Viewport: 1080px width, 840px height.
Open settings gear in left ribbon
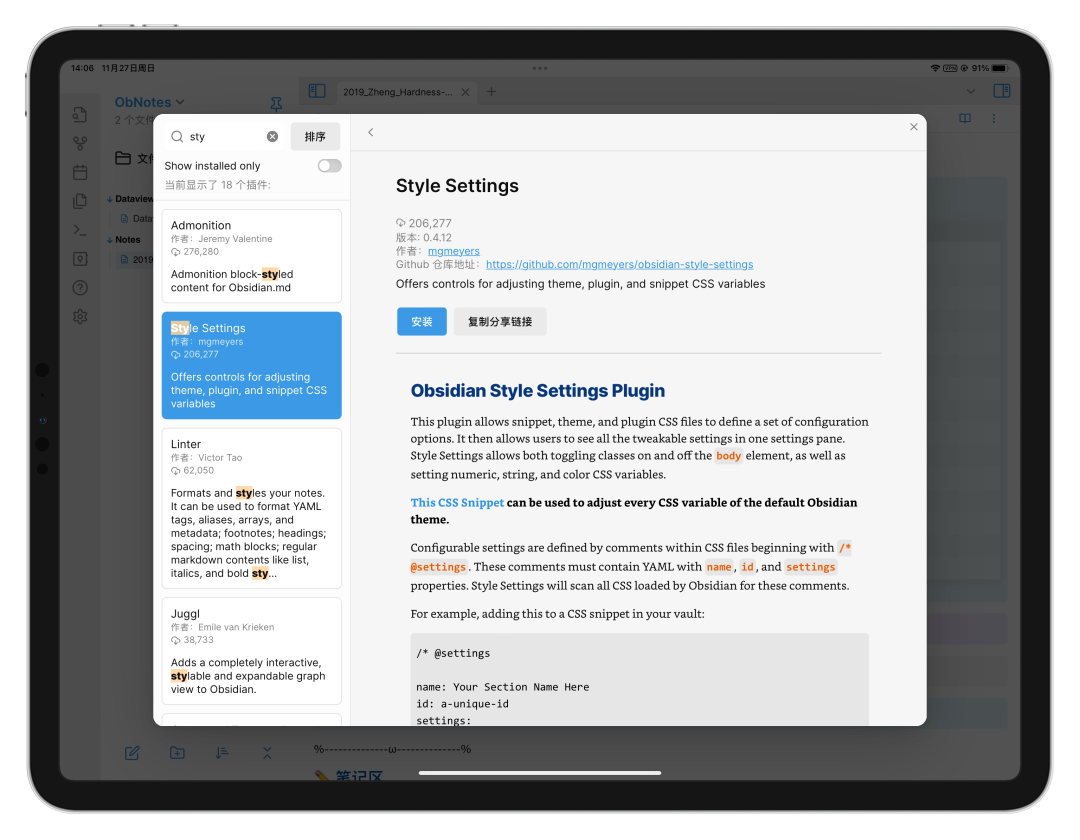tap(80, 317)
